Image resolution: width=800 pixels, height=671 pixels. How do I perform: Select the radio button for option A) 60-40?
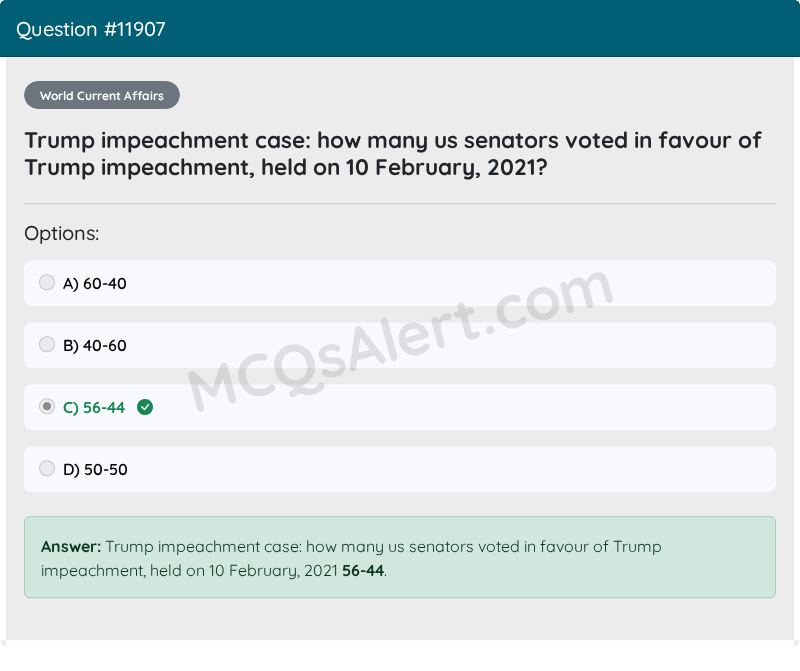pos(47,282)
